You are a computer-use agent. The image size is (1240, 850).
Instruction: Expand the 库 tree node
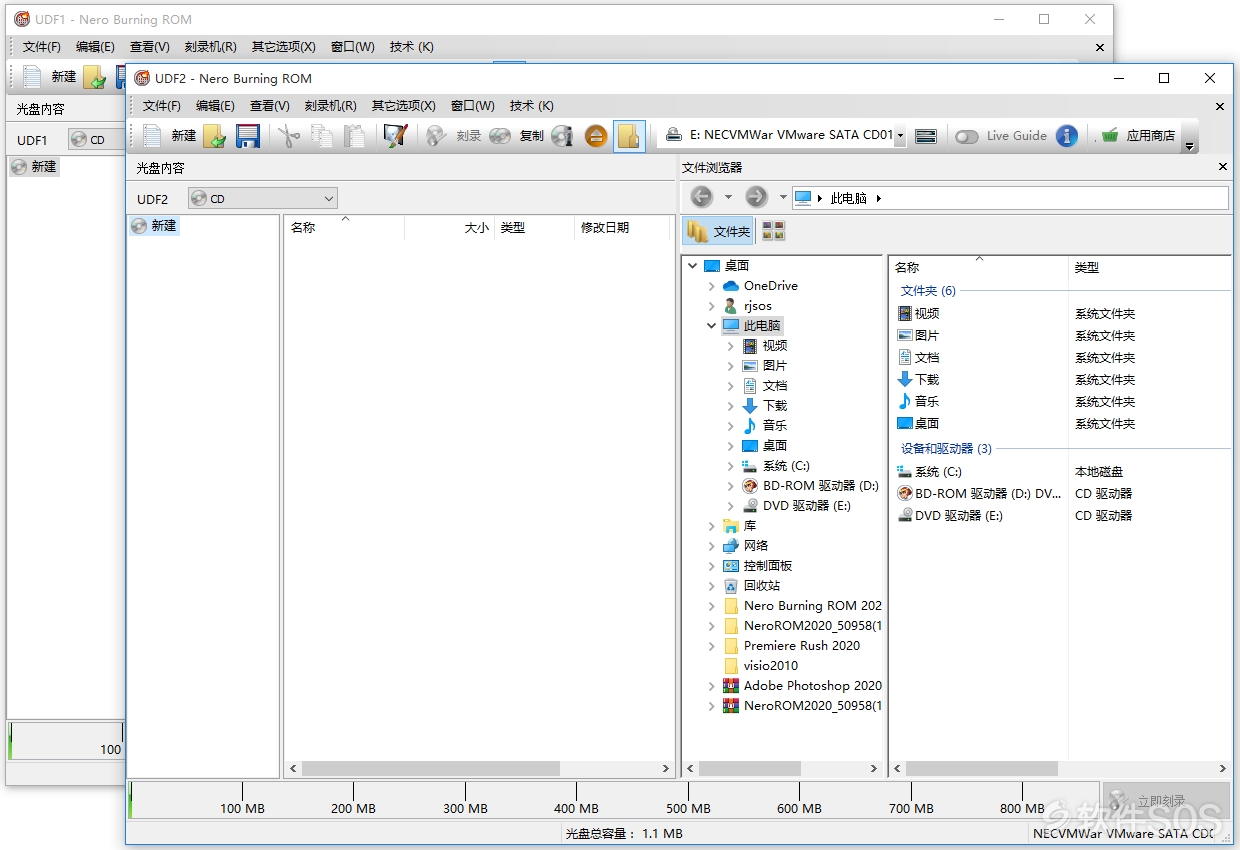click(712, 525)
